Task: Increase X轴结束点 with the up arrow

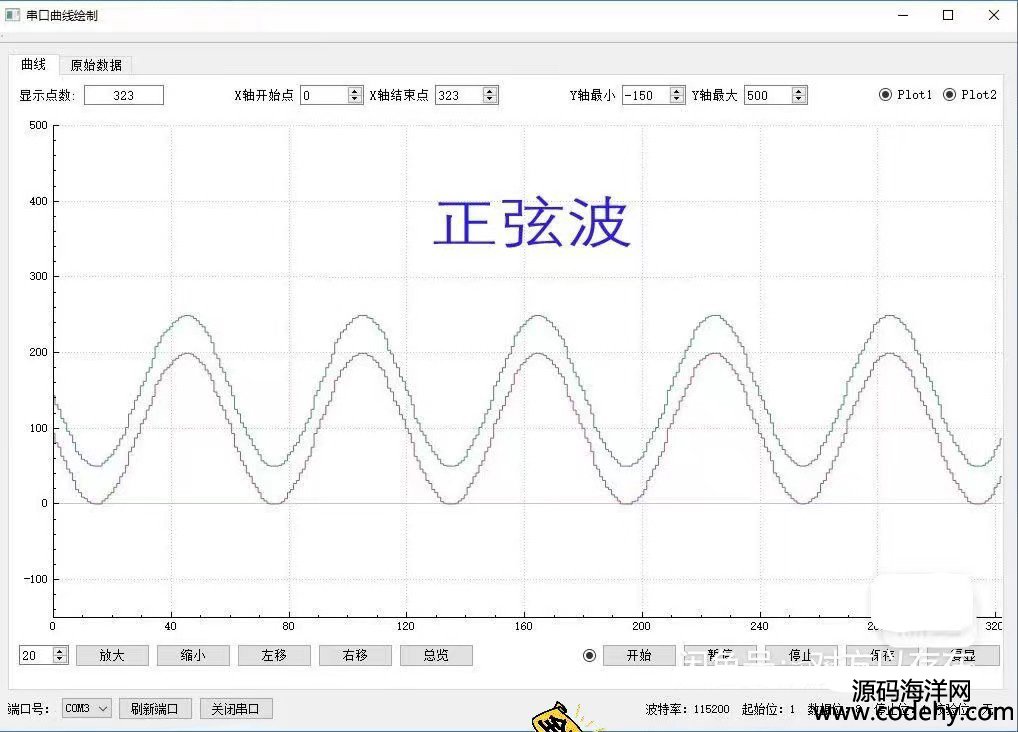Action: [490, 91]
